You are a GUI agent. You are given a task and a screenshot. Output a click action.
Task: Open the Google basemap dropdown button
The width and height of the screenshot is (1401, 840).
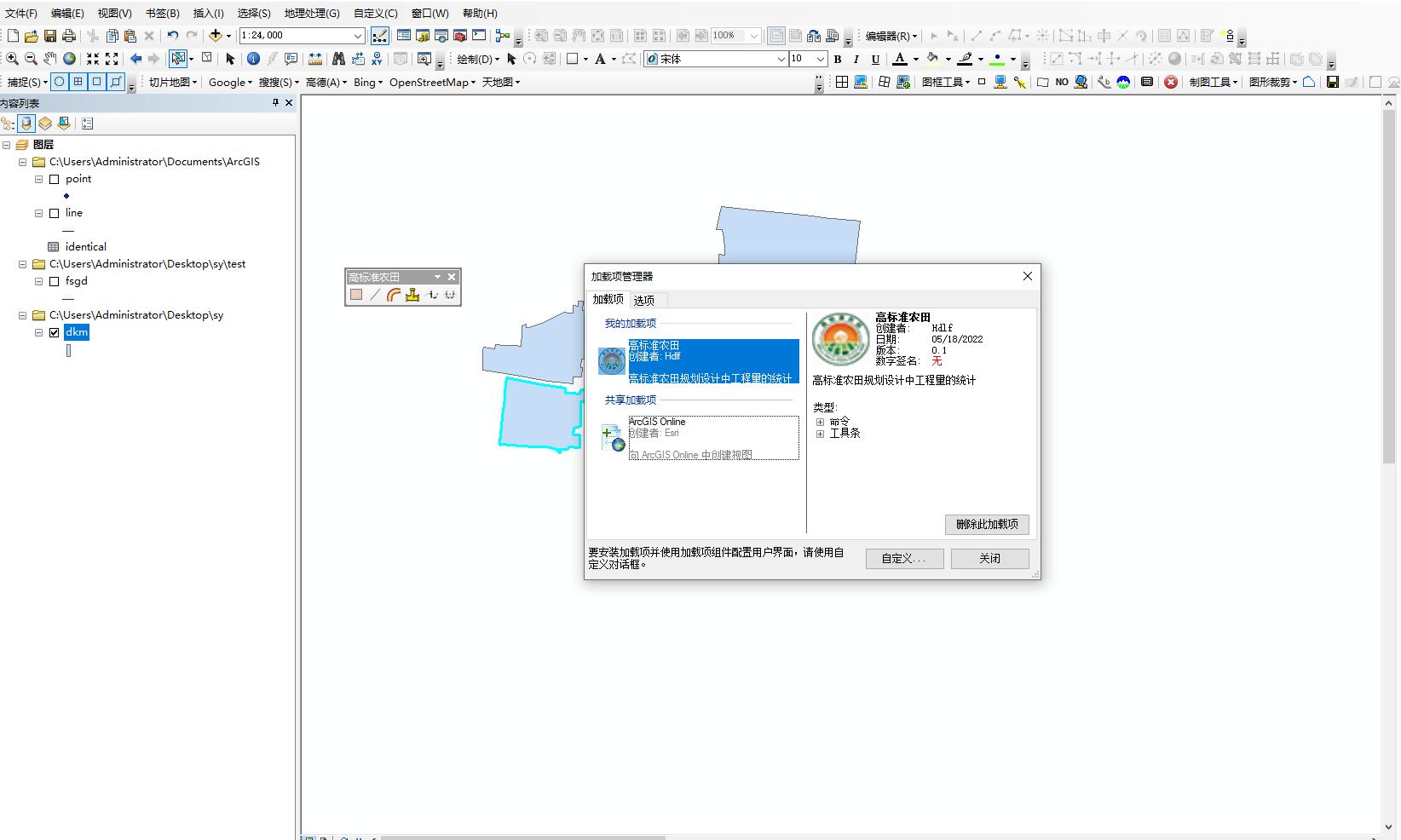click(230, 82)
